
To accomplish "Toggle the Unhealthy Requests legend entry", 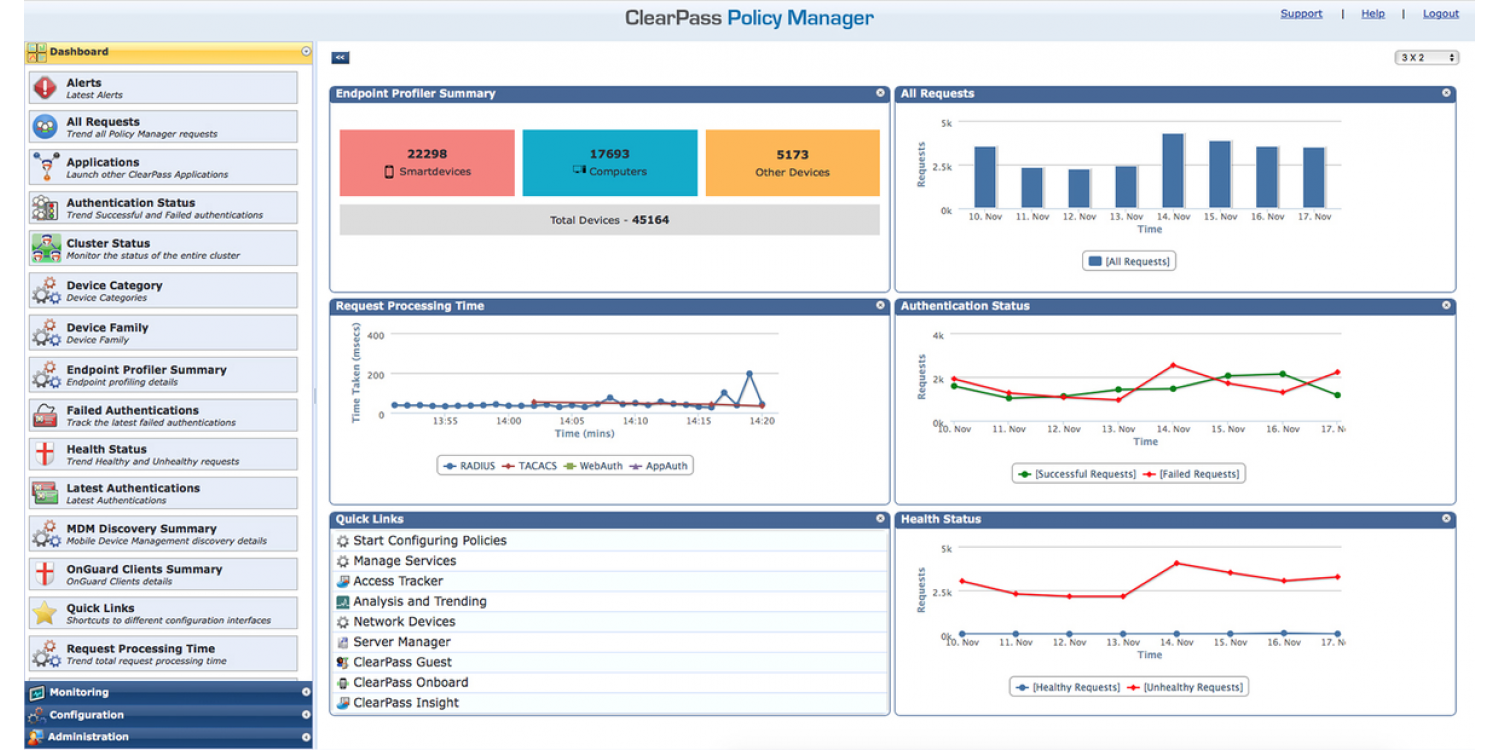I will tap(1184, 687).
